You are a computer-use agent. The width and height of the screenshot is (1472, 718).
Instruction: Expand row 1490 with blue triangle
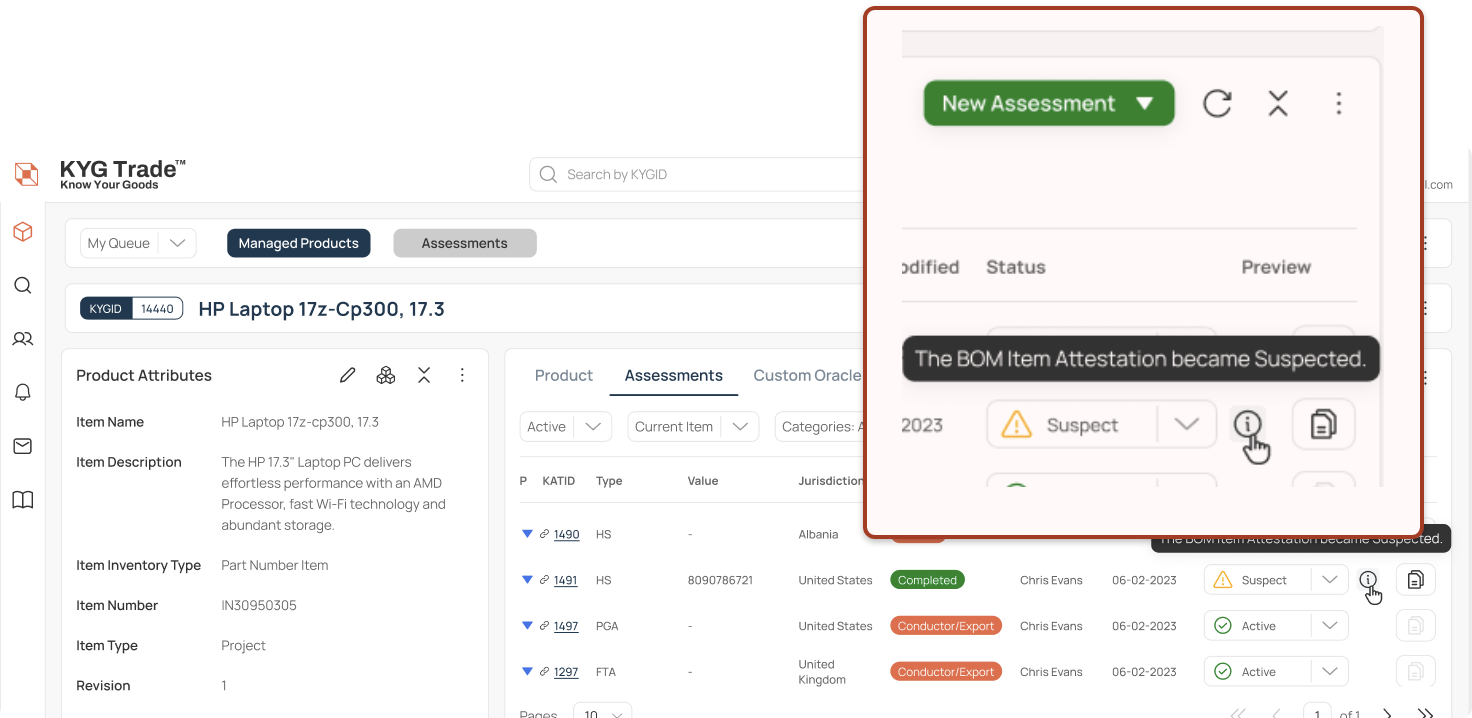click(x=527, y=534)
